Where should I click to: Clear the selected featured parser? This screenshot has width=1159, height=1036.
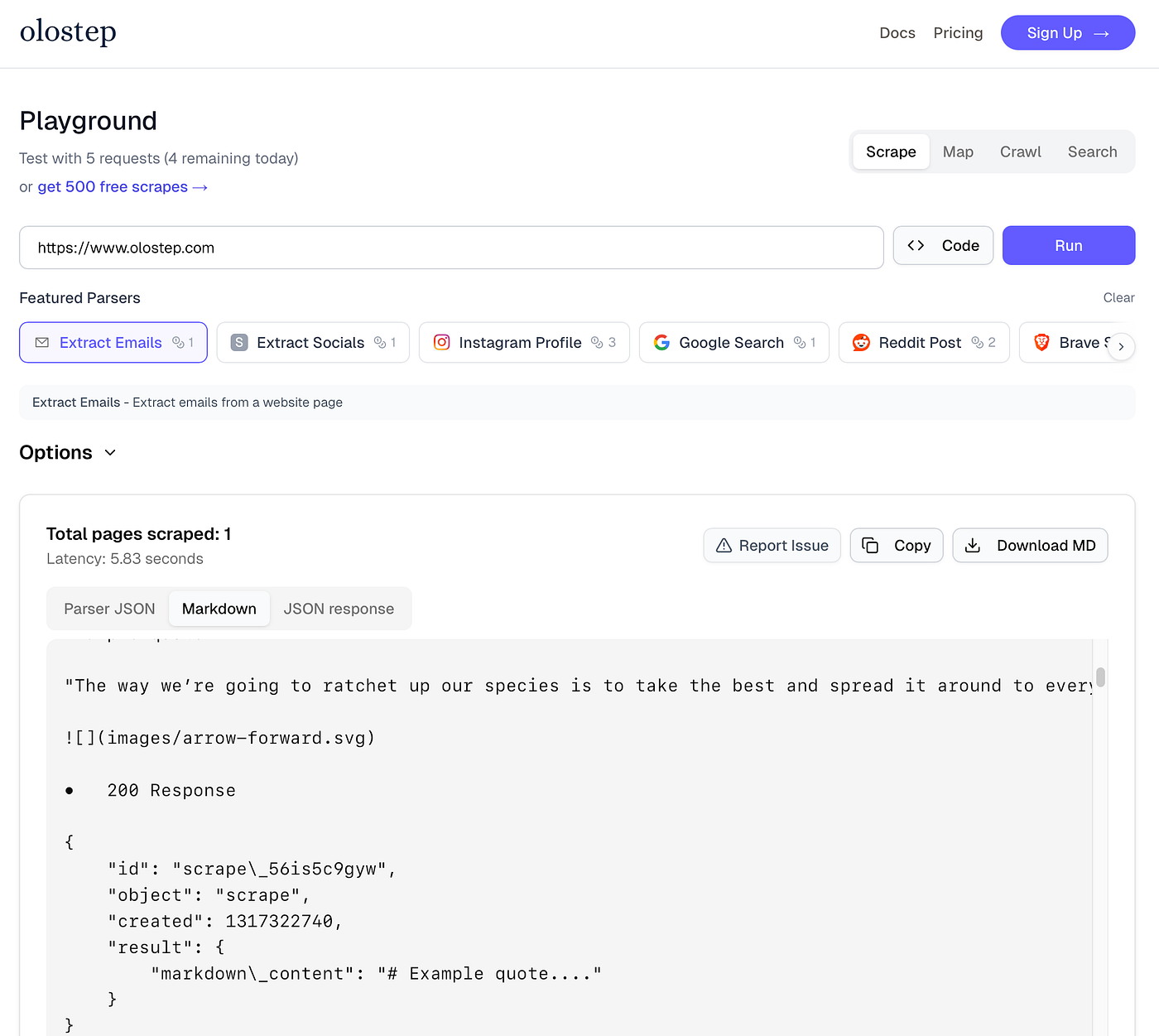[x=1118, y=298]
